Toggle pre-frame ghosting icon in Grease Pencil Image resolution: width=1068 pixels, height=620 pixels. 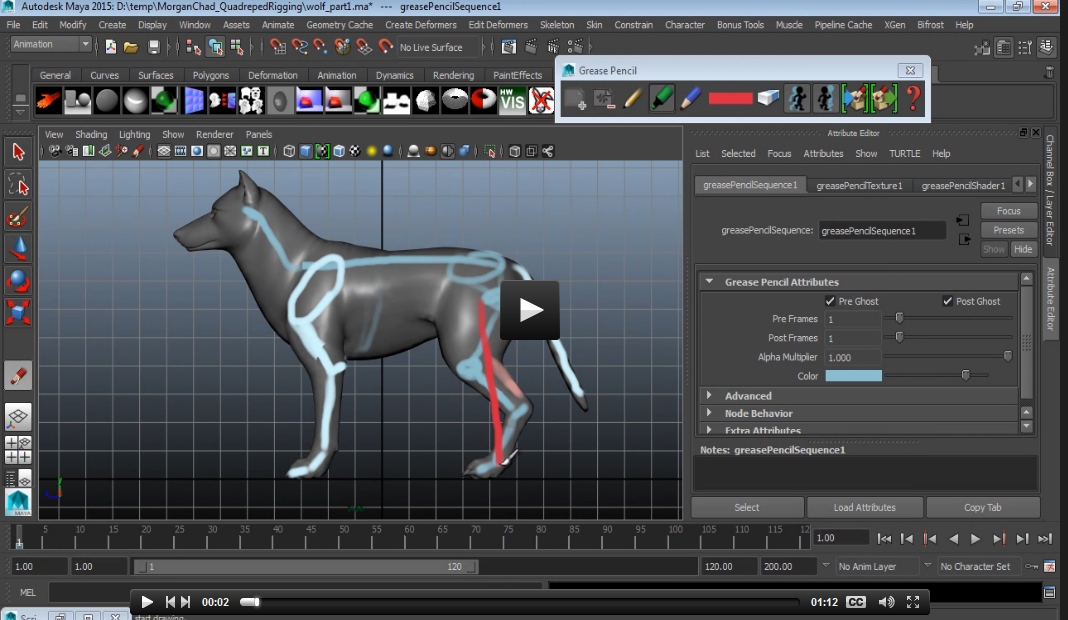pyautogui.click(x=797, y=99)
